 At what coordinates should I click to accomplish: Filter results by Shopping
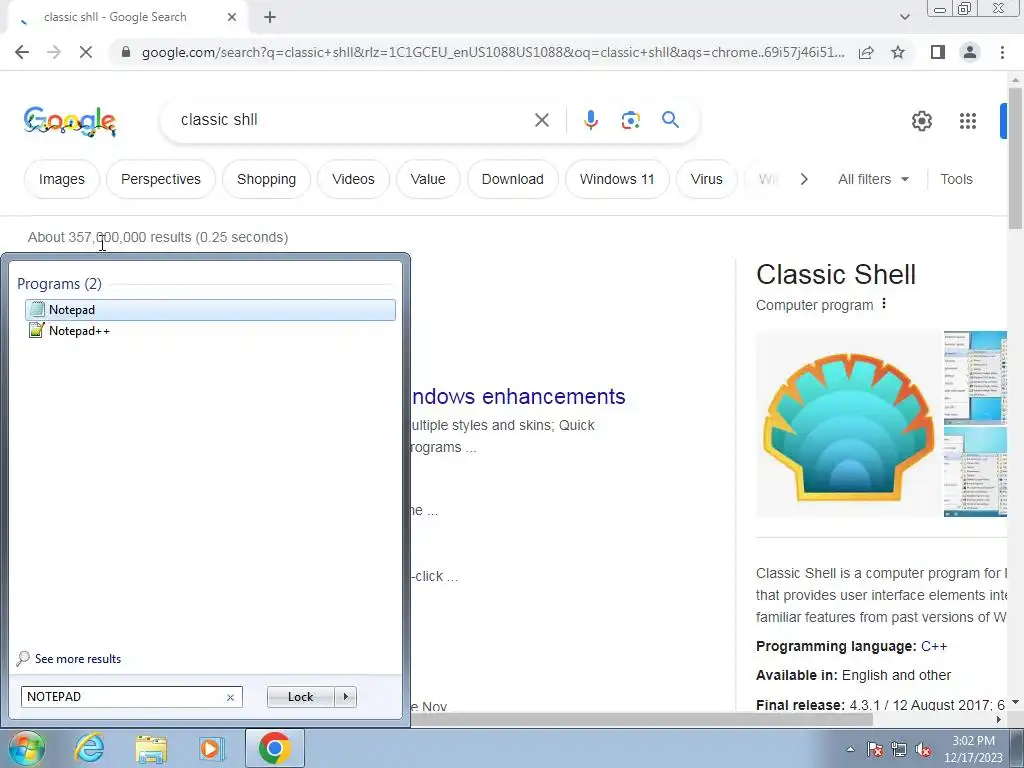(266, 179)
